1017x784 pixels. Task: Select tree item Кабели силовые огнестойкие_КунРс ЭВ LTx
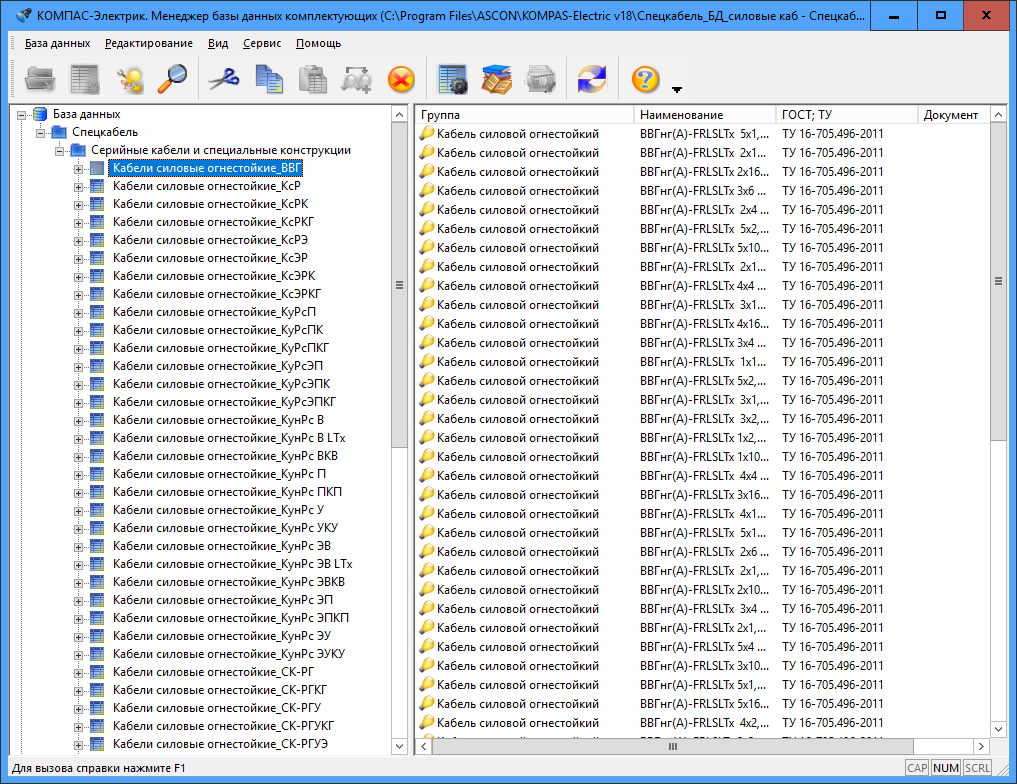pos(233,564)
